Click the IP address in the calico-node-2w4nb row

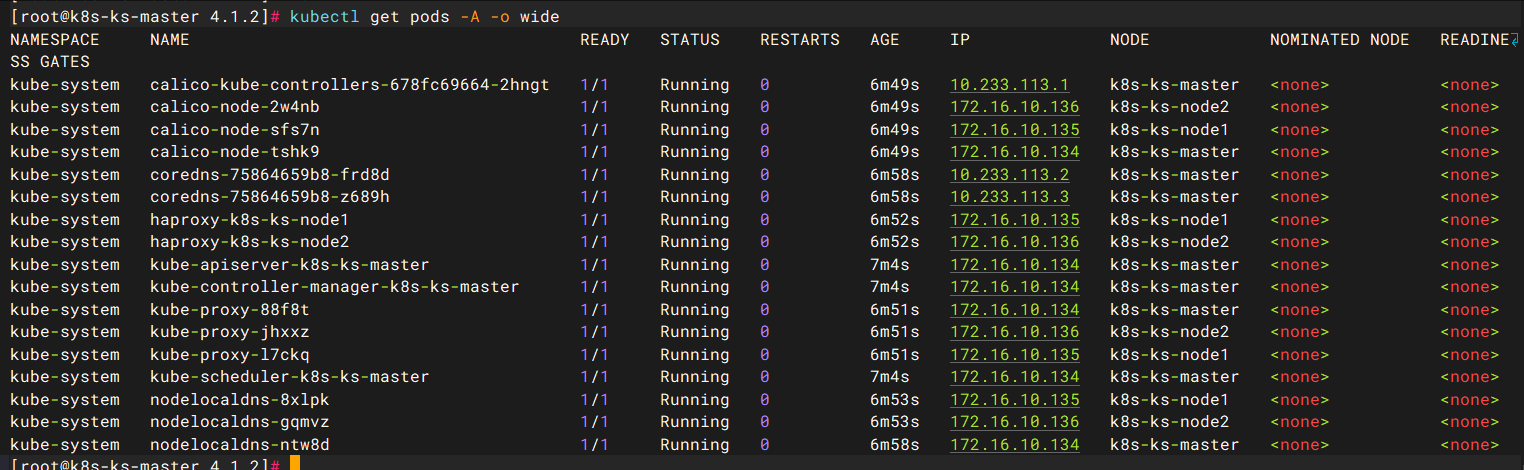(x=1015, y=107)
